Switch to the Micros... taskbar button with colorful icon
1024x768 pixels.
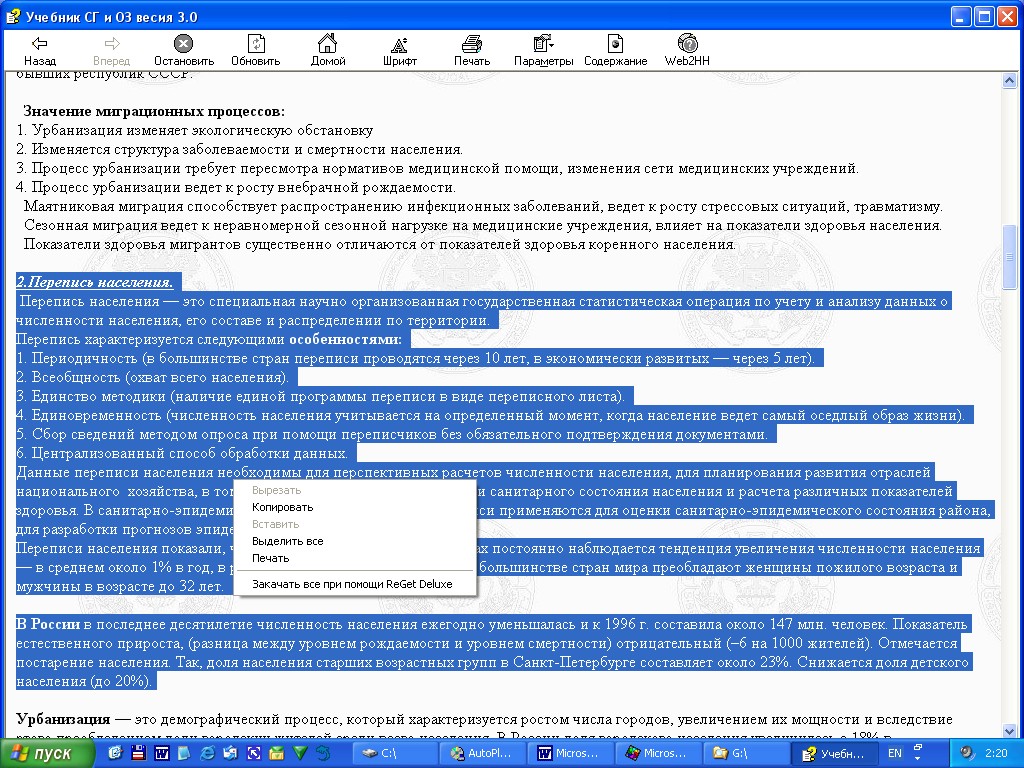[x=658, y=754]
